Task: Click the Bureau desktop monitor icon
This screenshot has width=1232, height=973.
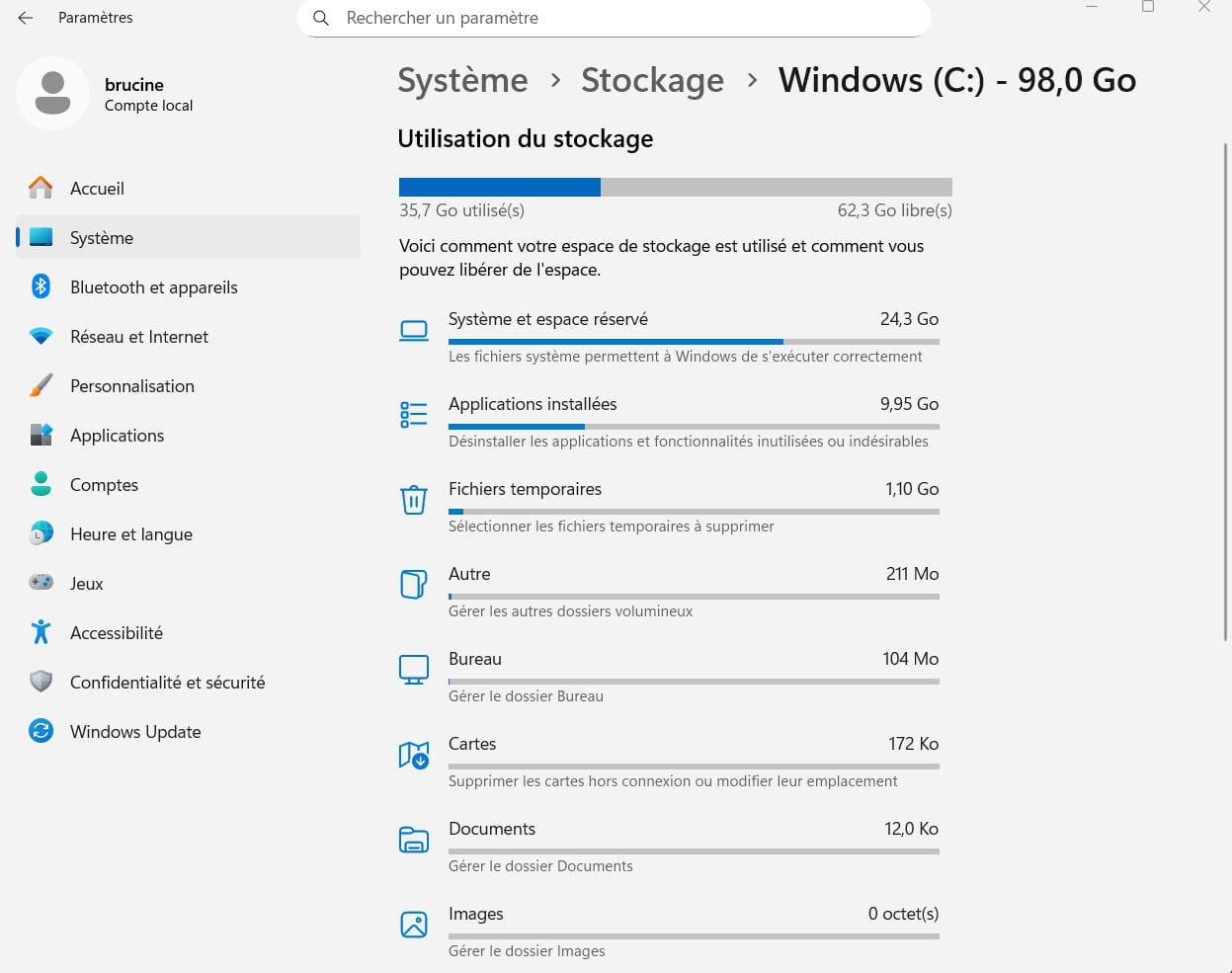Action: [414, 670]
